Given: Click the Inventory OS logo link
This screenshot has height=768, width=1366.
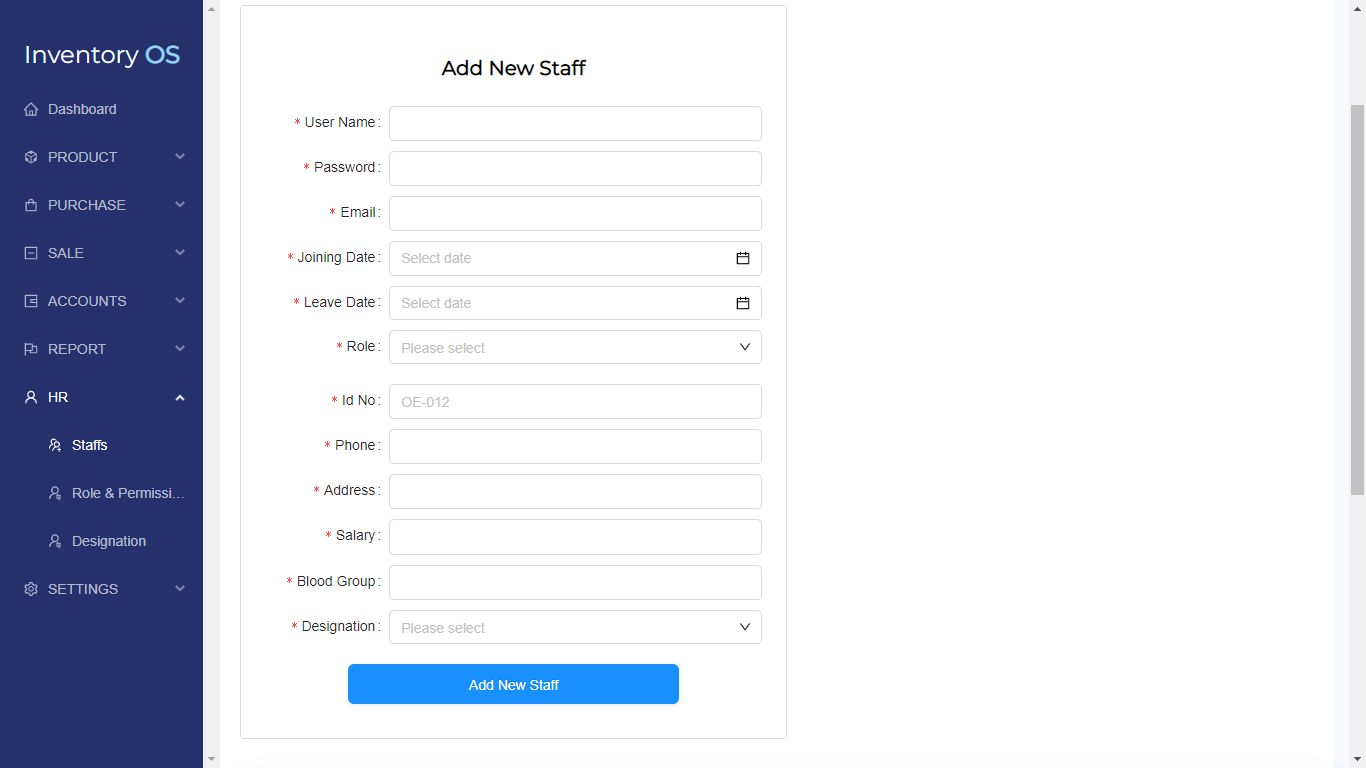Looking at the screenshot, I should [x=102, y=55].
